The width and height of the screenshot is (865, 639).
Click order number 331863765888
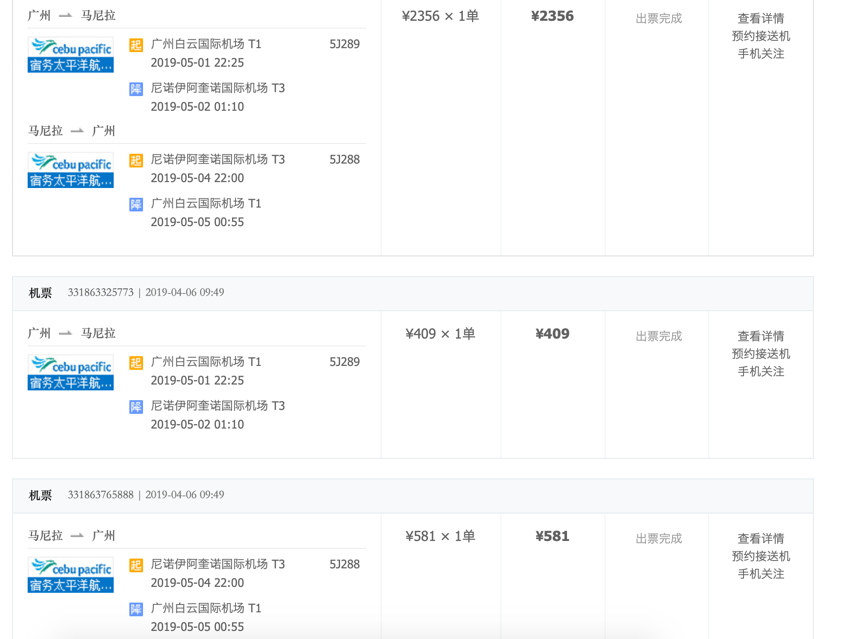pos(100,495)
